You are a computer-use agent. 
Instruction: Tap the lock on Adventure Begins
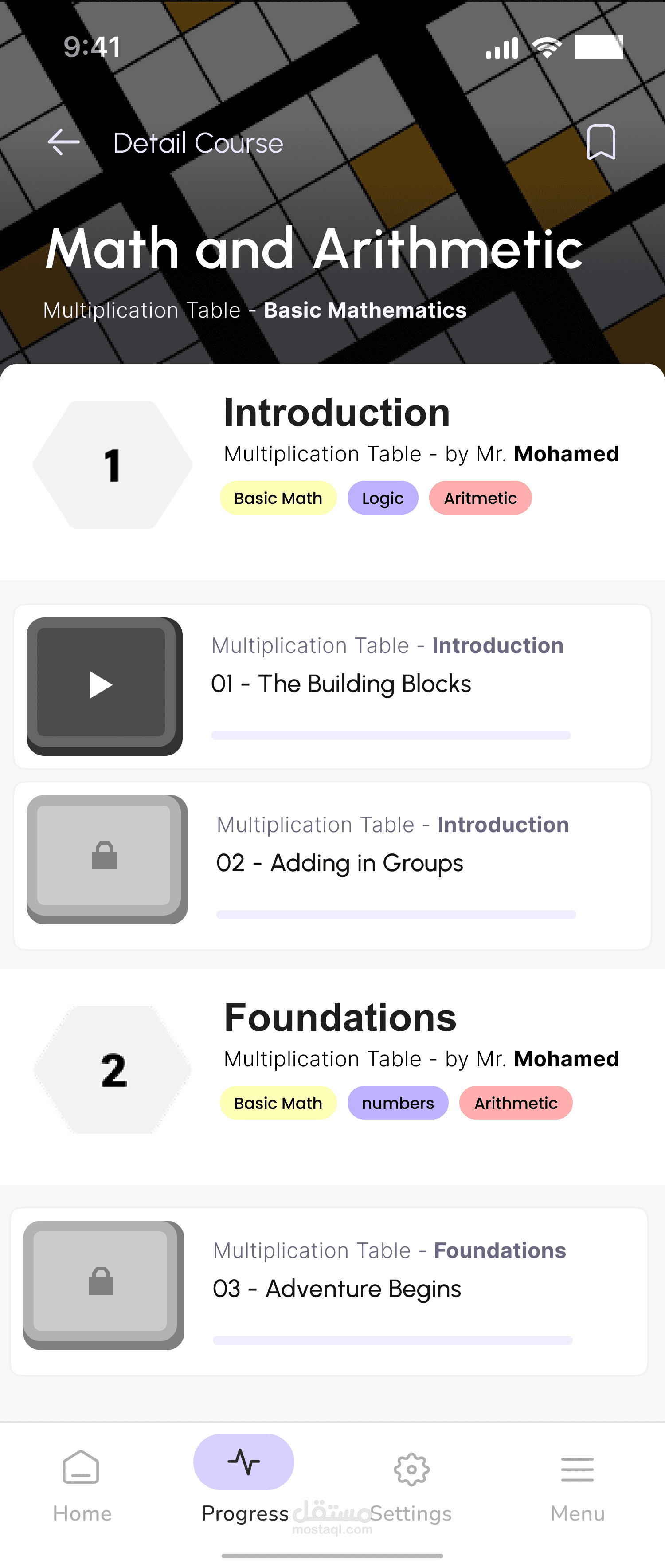click(x=101, y=1281)
